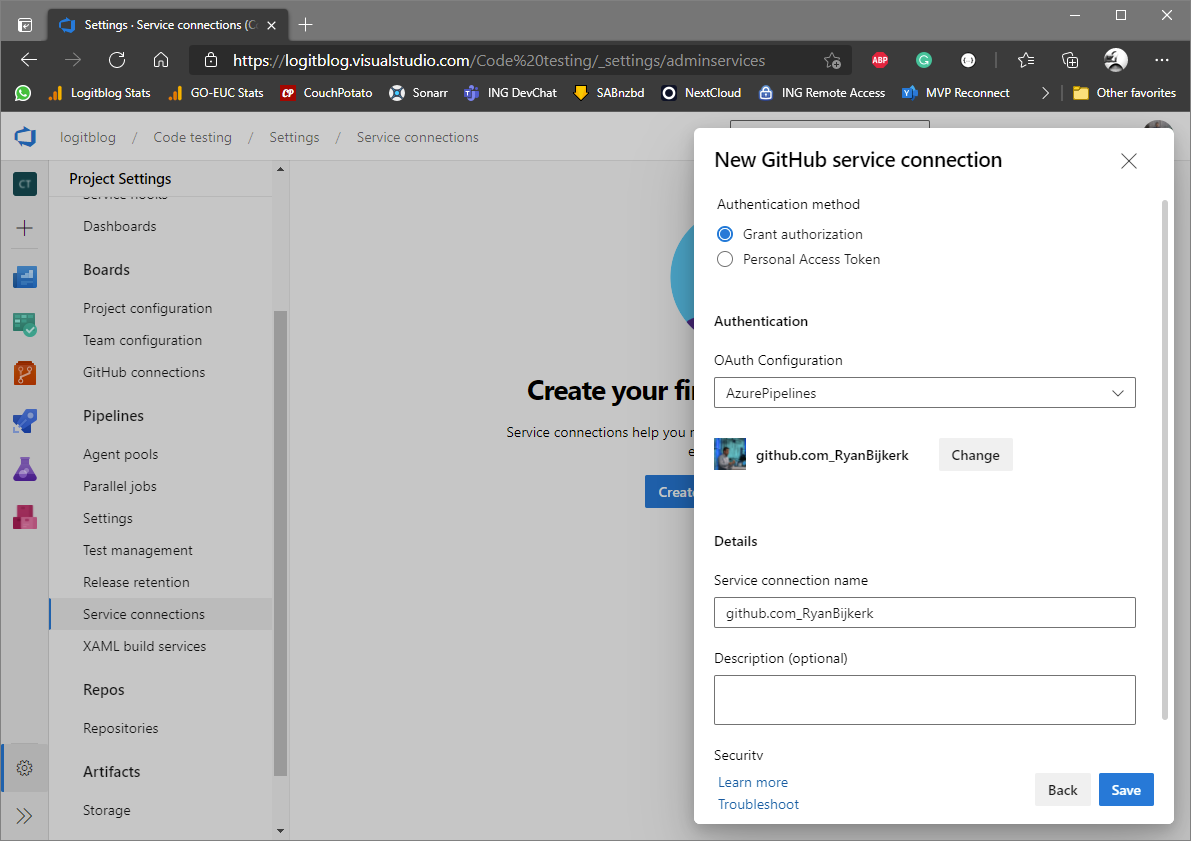This screenshot has height=841, width=1191.
Task: Click Project Settings scroll down arrow
Action: pos(280,830)
